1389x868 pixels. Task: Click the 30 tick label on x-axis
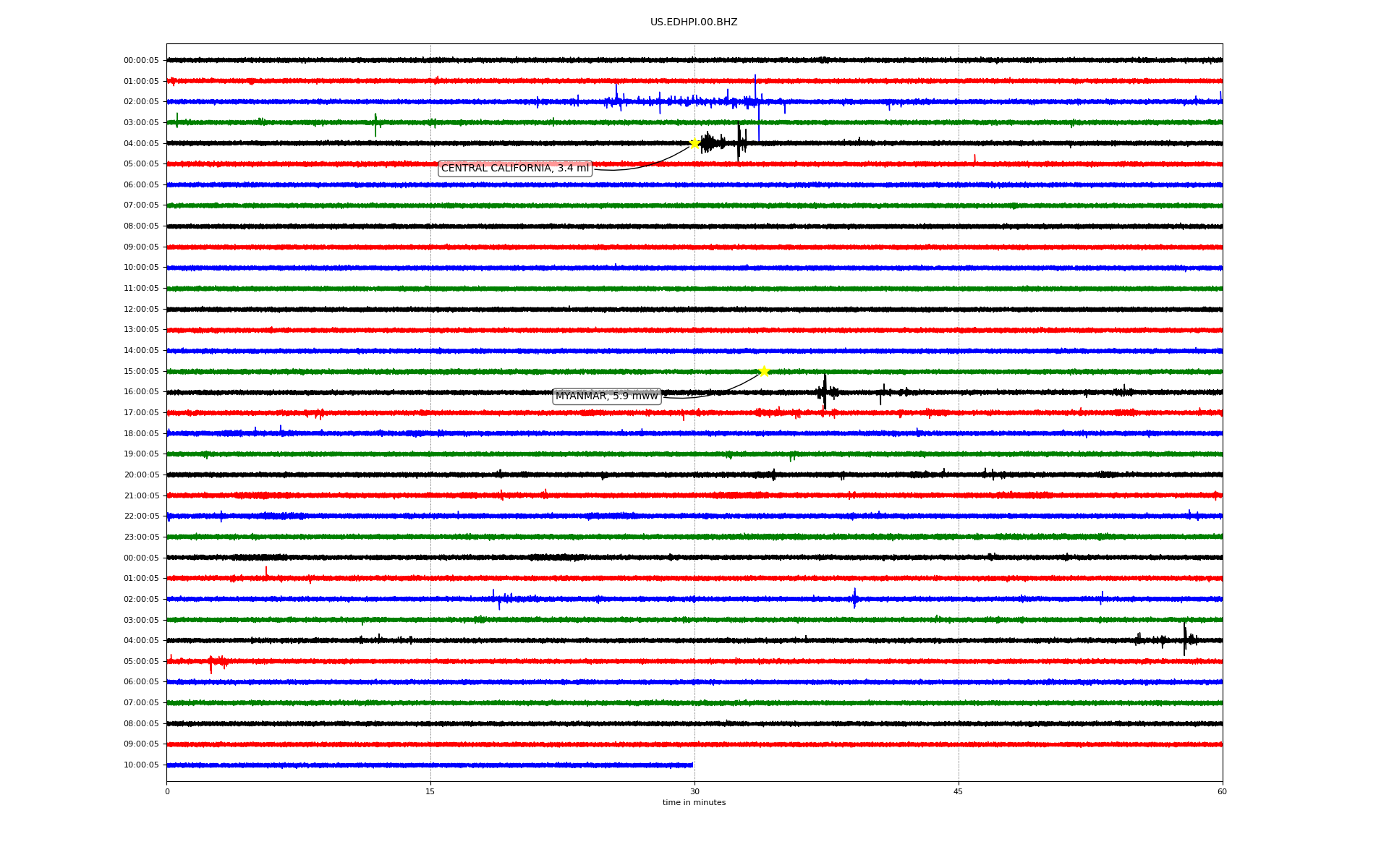pos(694,791)
